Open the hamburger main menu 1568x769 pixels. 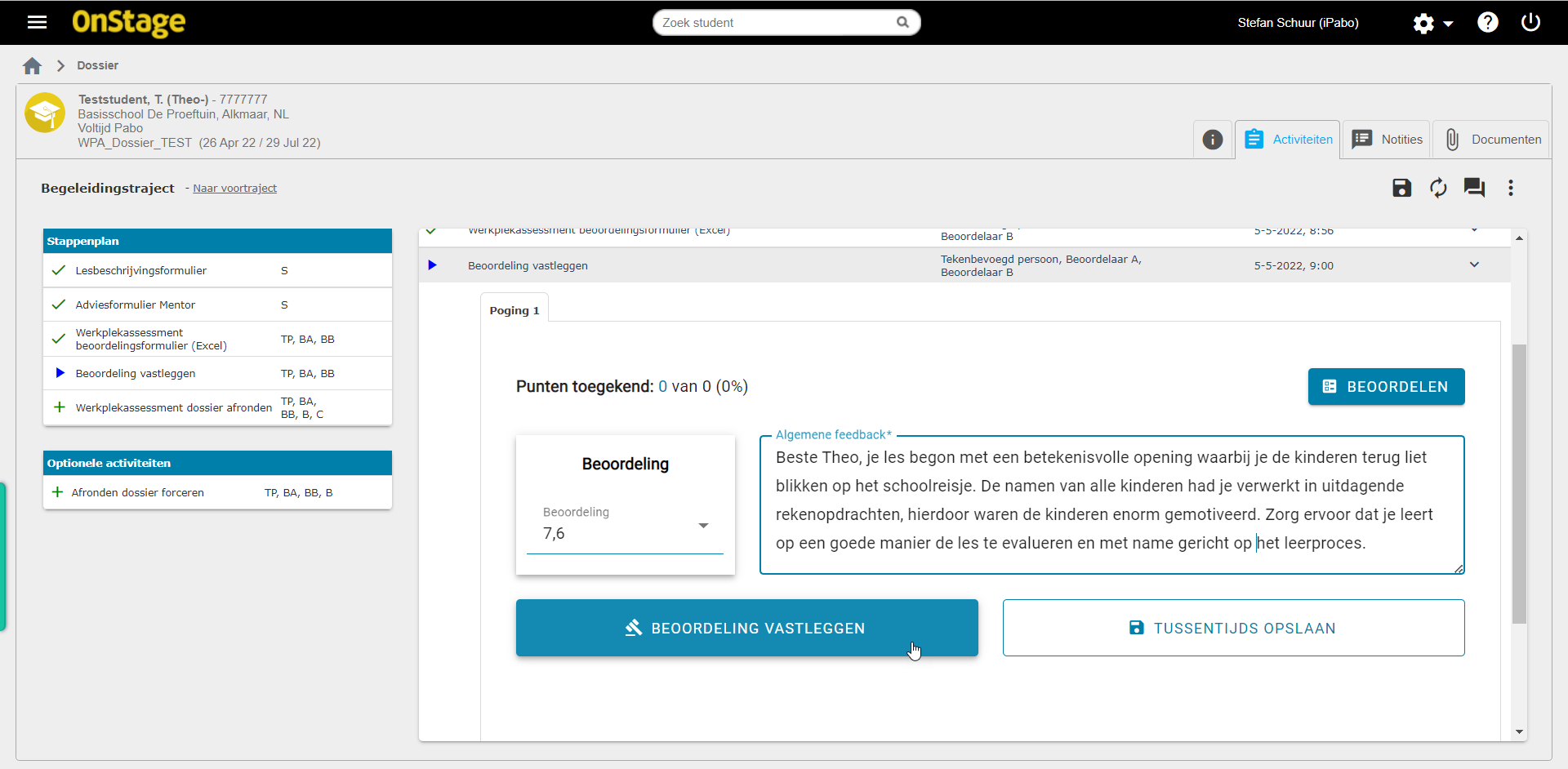point(37,22)
